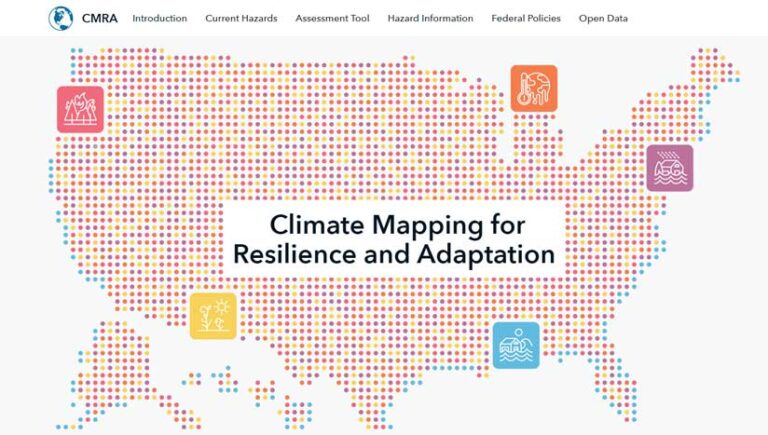This screenshot has width=768, height=435.
Task: Go to the Assessment Tool page
Action: (x=332, y=19)
